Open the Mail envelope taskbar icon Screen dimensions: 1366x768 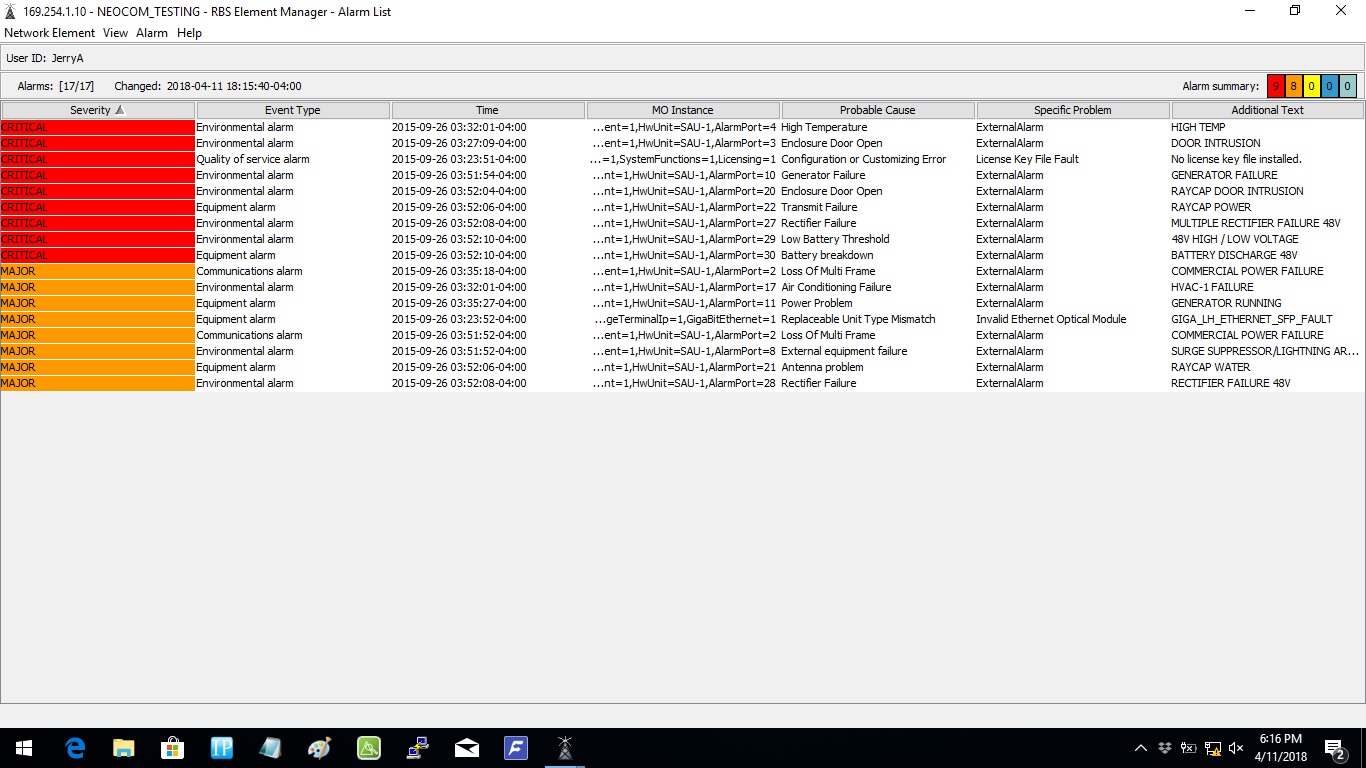[x=467, y=748]
